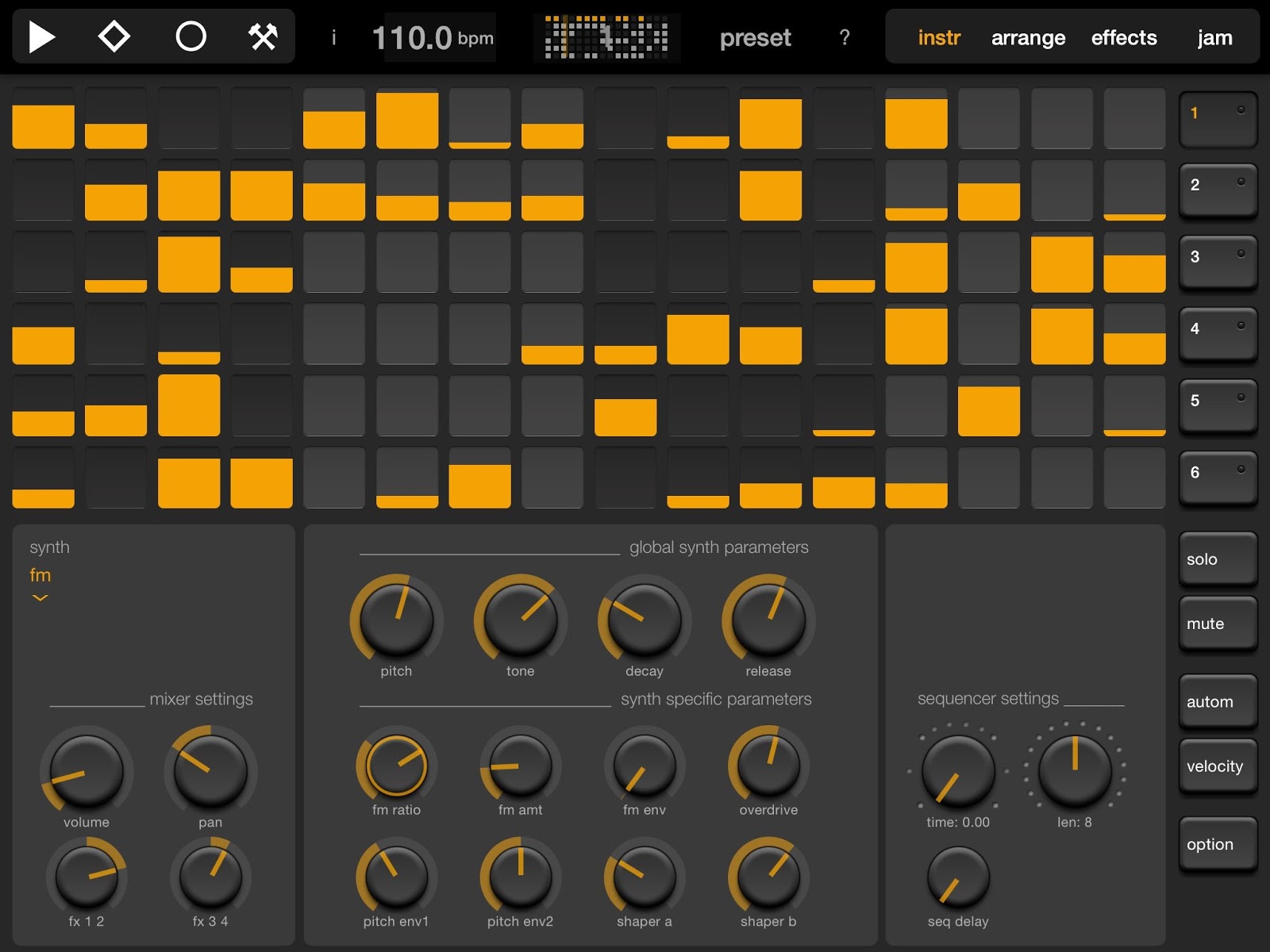Click the fm env knob
The width and height of the screenshot is (1270, 952).
(x=644, y=766)
